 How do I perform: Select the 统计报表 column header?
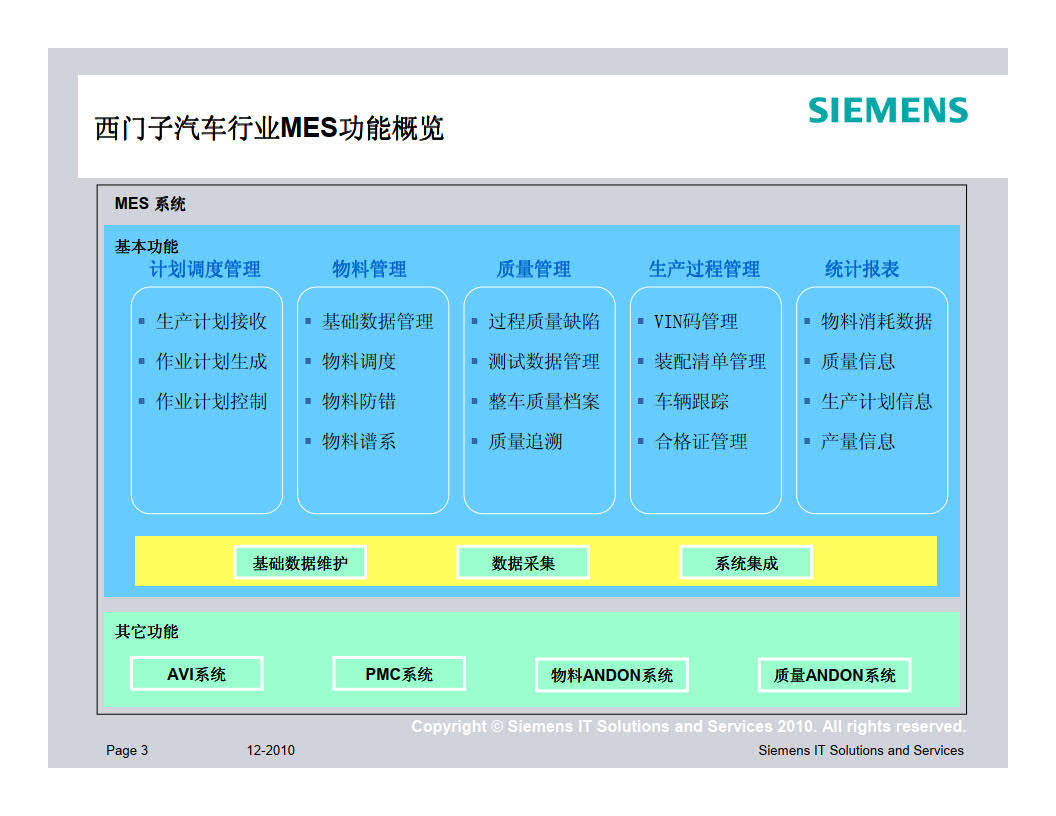[x=863, y=269]
